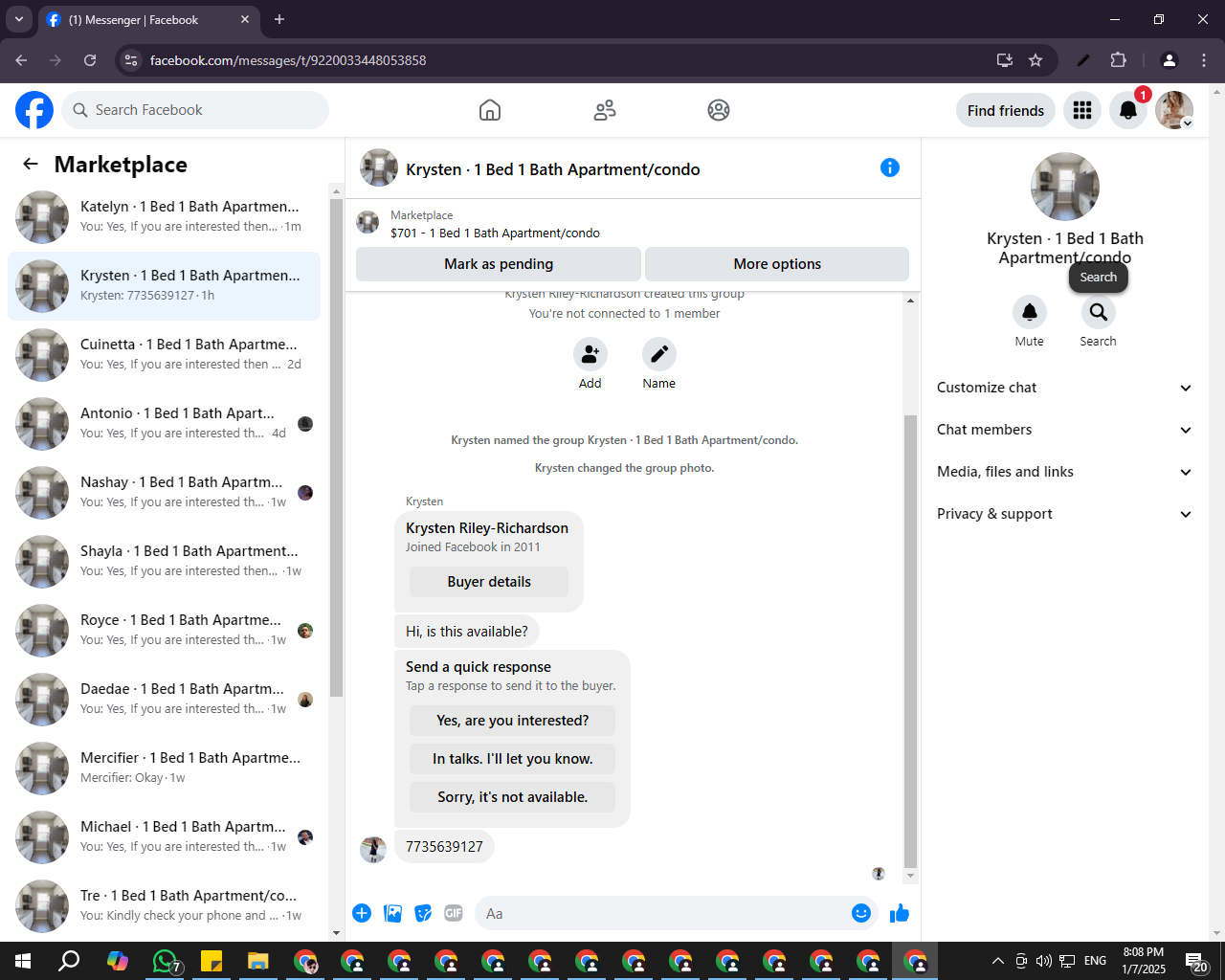This screenshot has height=980, width=1225.
Task: Send a thumbs-up like
Action: tap(900, 913)
